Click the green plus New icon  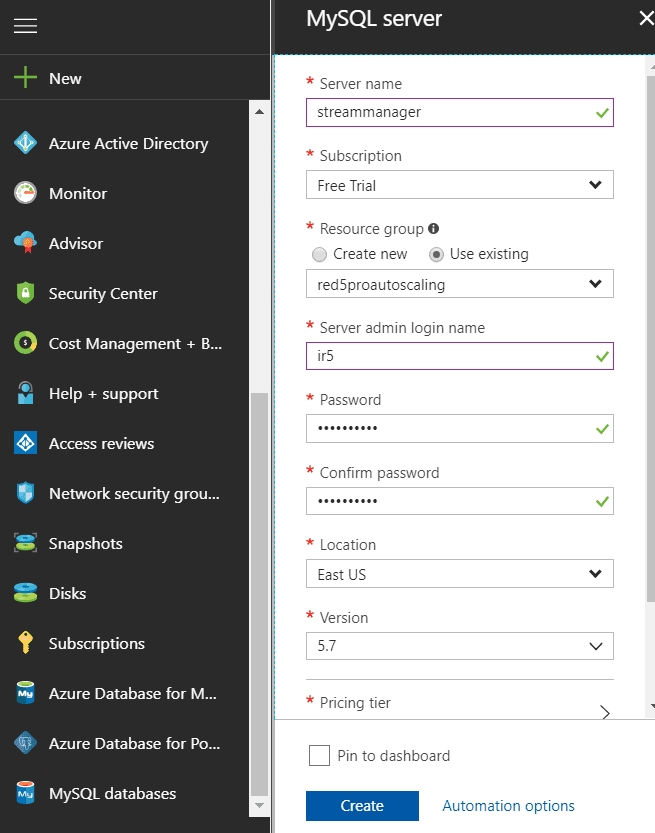pyautogui.click(x=25, y=78)
